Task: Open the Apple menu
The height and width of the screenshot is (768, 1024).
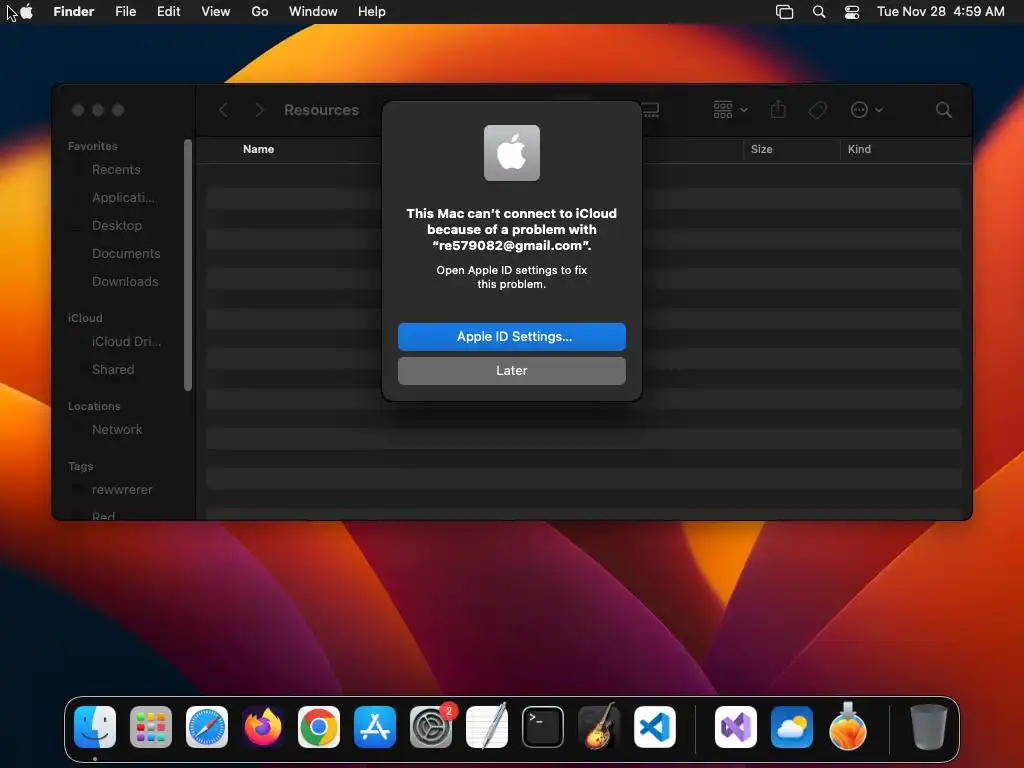Action: (x=27, y=11)
